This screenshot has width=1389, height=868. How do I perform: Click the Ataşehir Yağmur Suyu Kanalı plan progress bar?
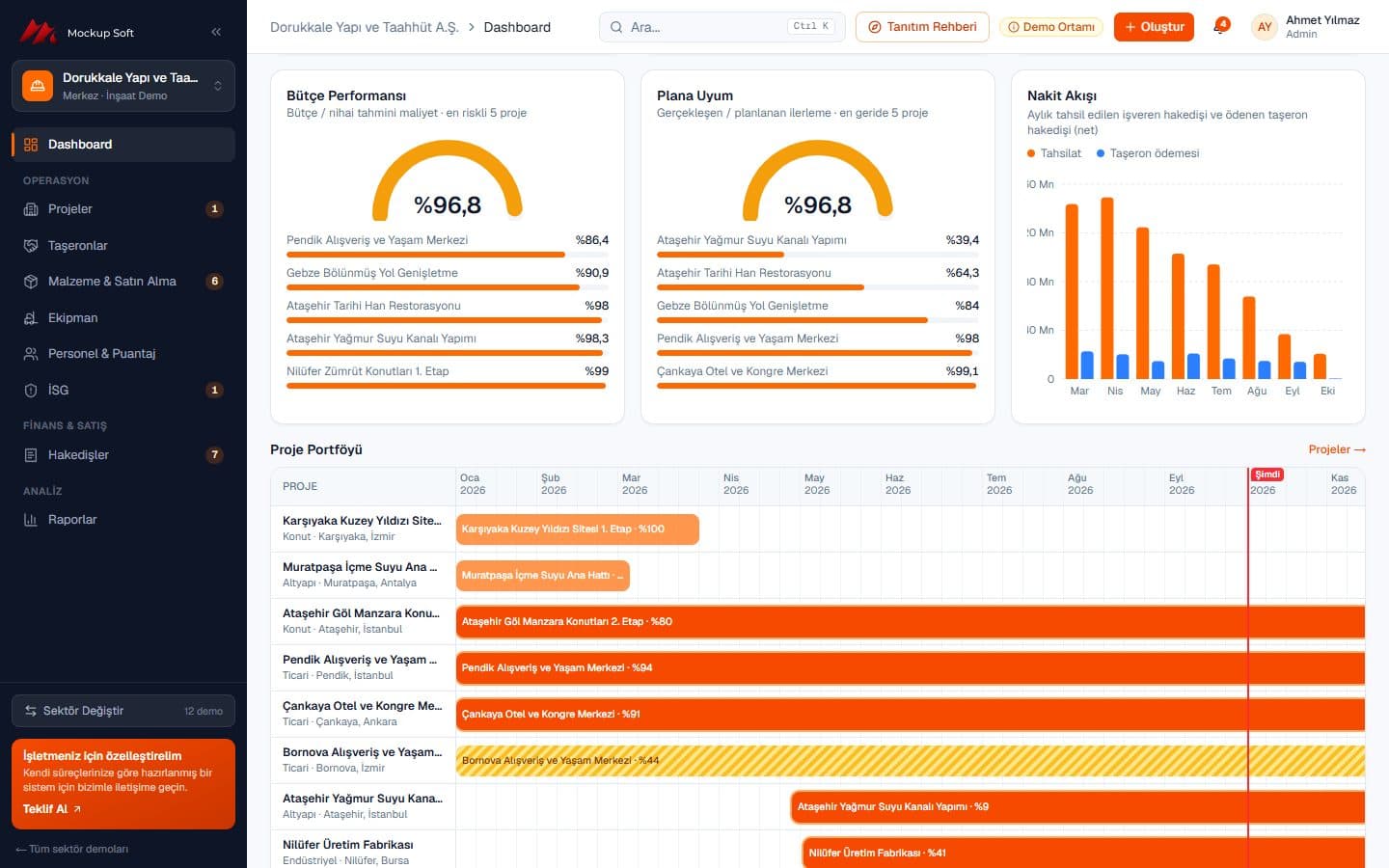point(818,255)
